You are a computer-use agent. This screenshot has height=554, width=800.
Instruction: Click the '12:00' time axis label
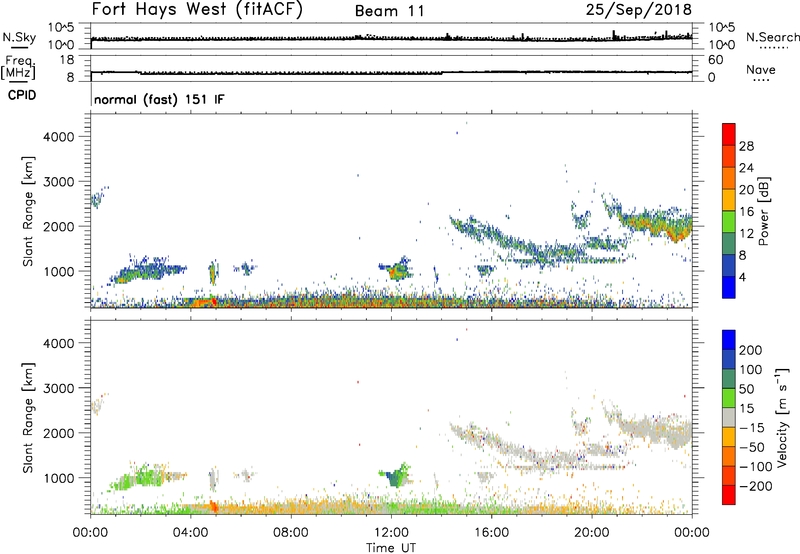(391, 533)
